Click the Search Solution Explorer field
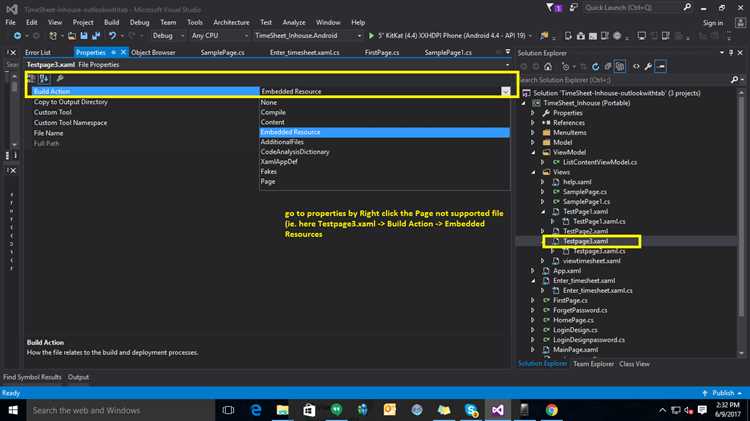The width and height of the screenshot is (750, 421). 624,80
